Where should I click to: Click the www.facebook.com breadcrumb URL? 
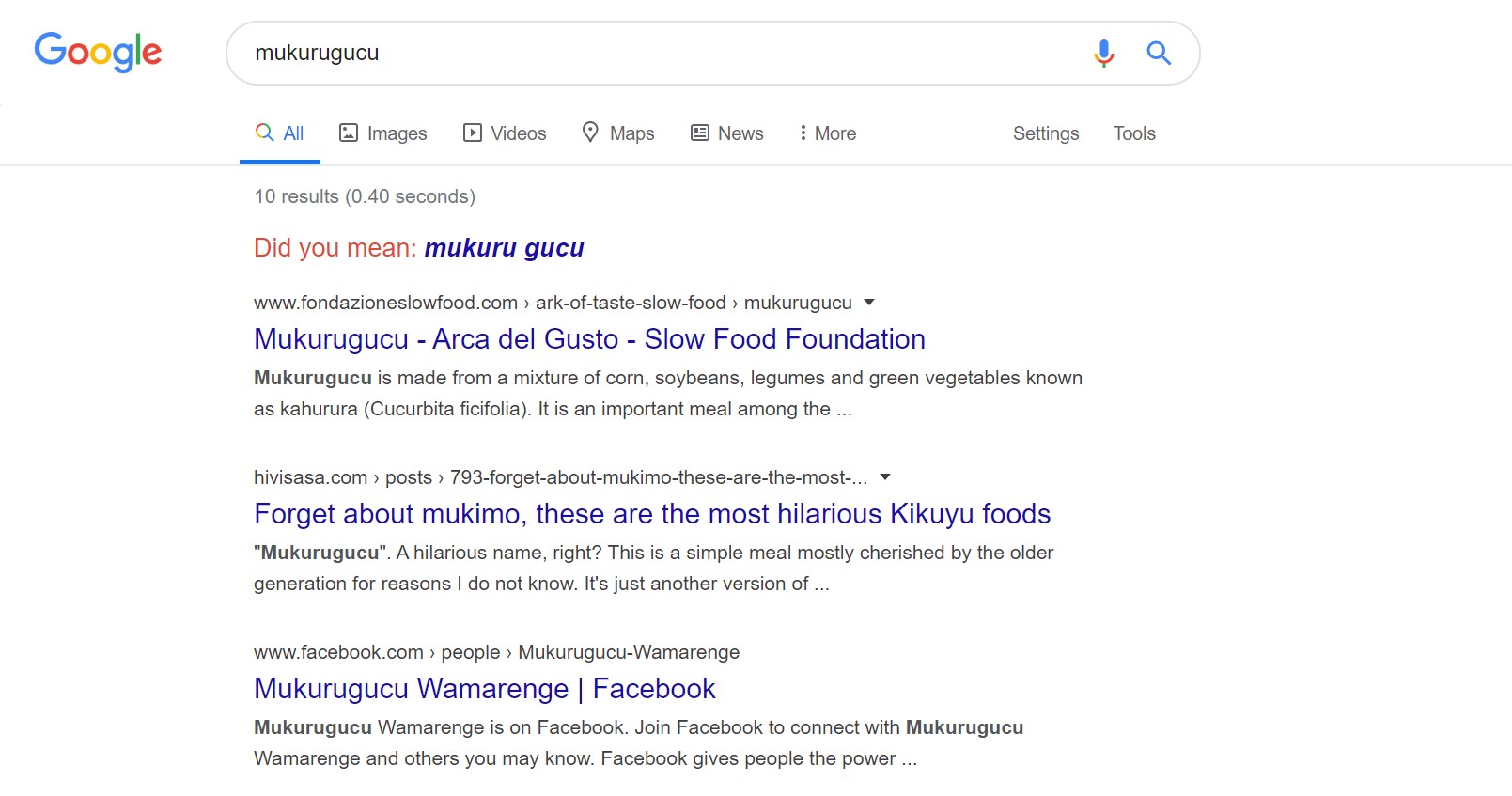338,652
